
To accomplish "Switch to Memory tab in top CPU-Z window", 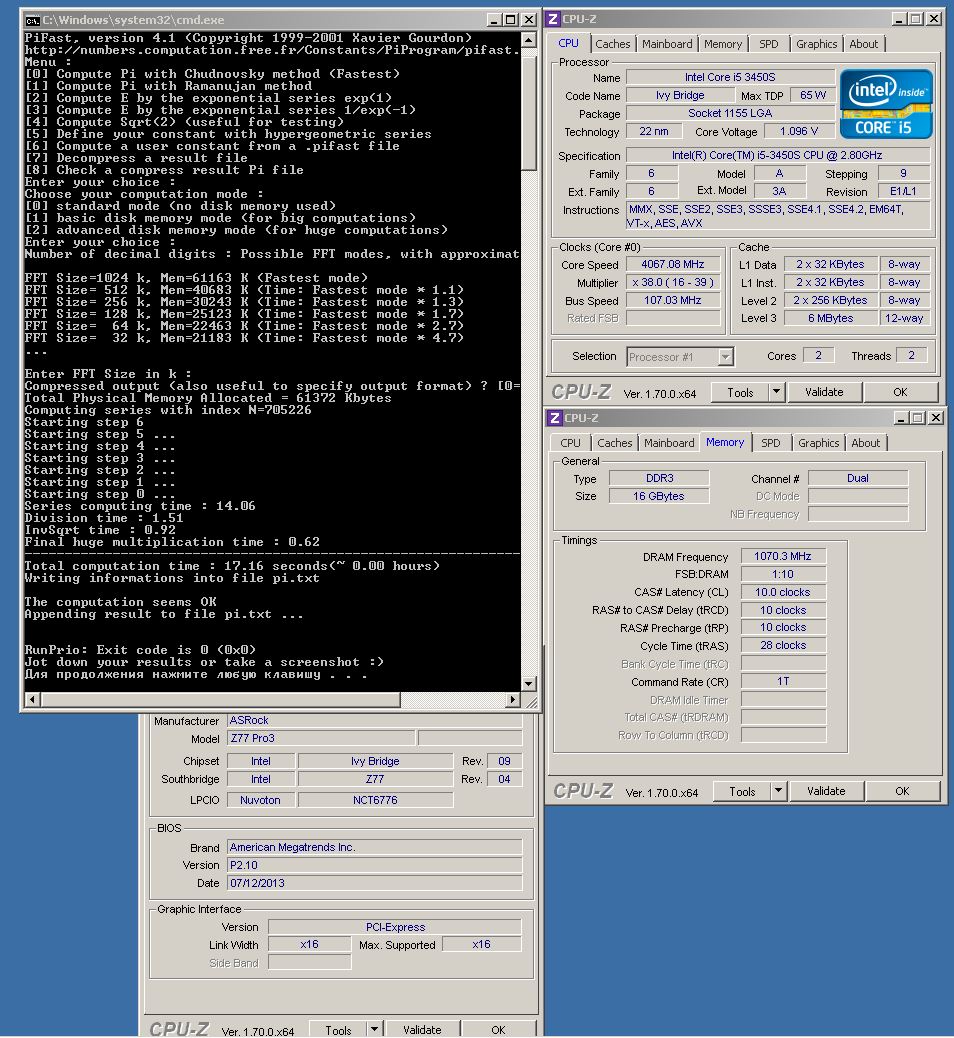I will pyautogui.click(x=722, y=44).
